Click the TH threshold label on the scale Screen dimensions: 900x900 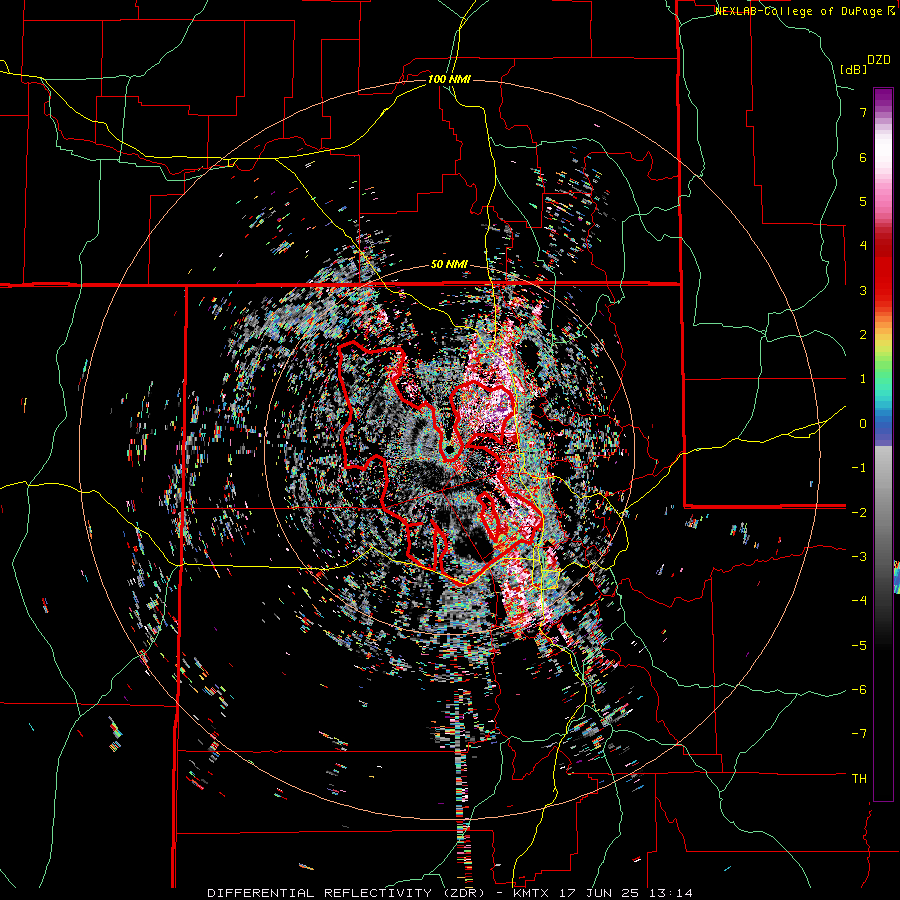859,778
